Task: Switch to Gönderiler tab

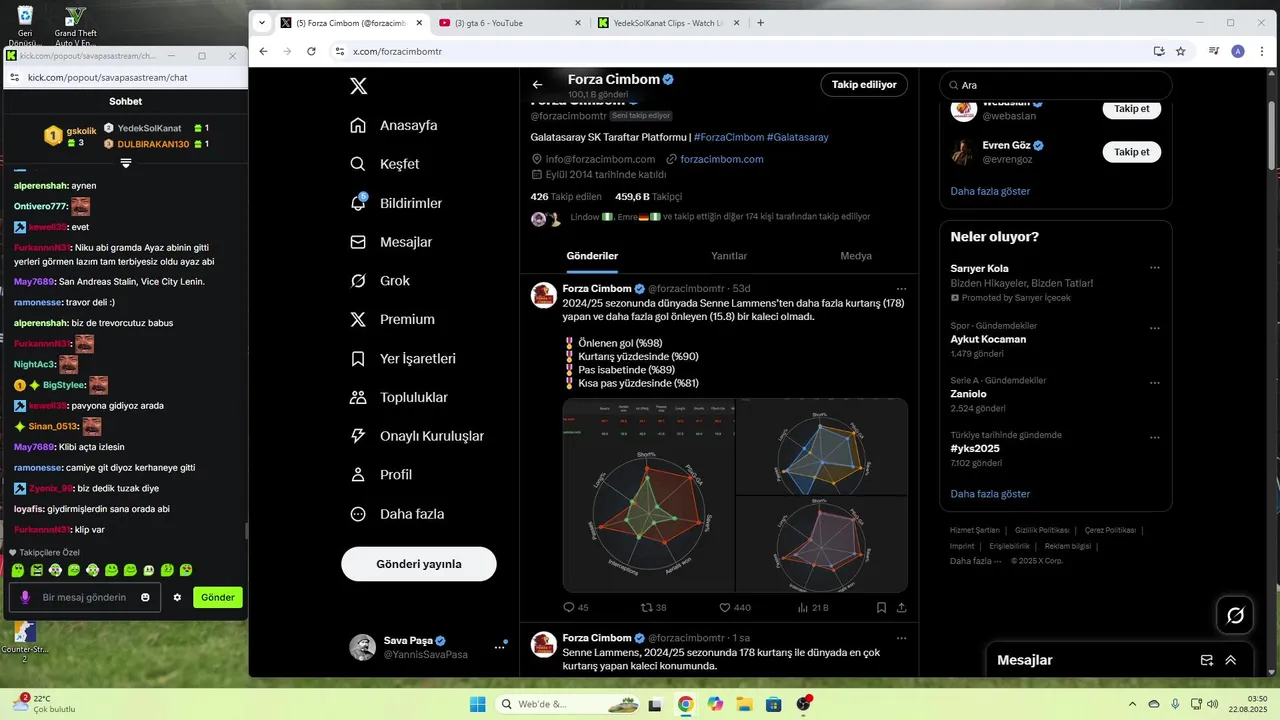Action: pyautogui.click(x=592, y=256)
